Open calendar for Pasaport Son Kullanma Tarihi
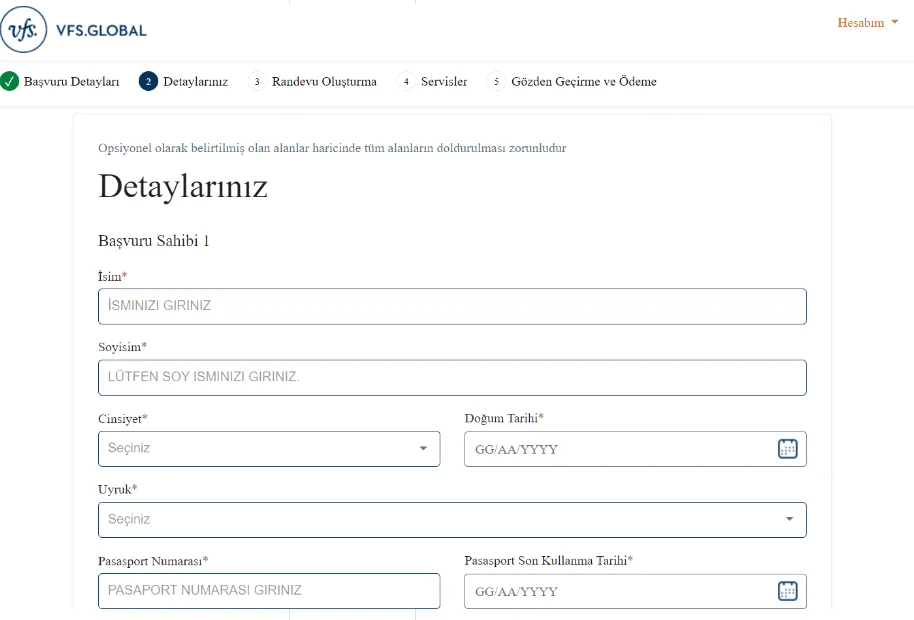Viewport: 914px width, 620px height. click(x=787, y=591)
